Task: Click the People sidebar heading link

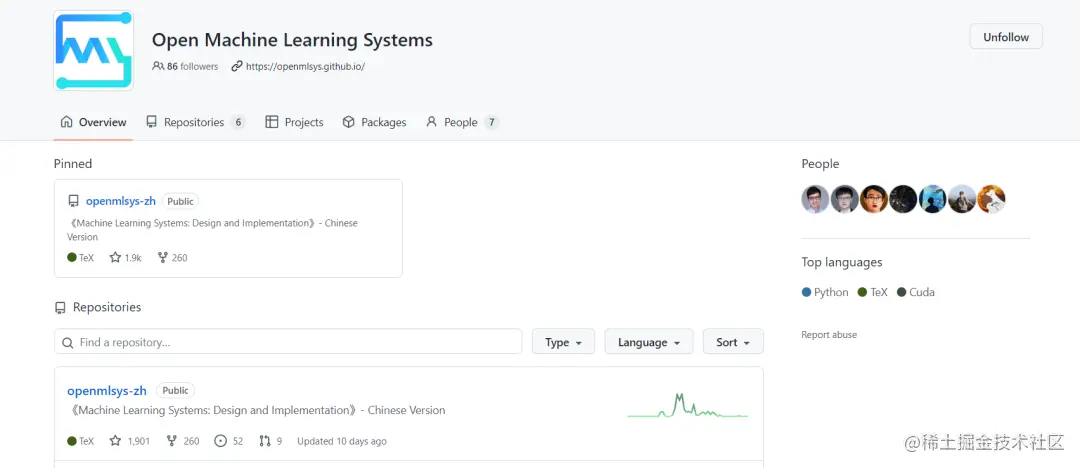Action: tap(820, 163)
